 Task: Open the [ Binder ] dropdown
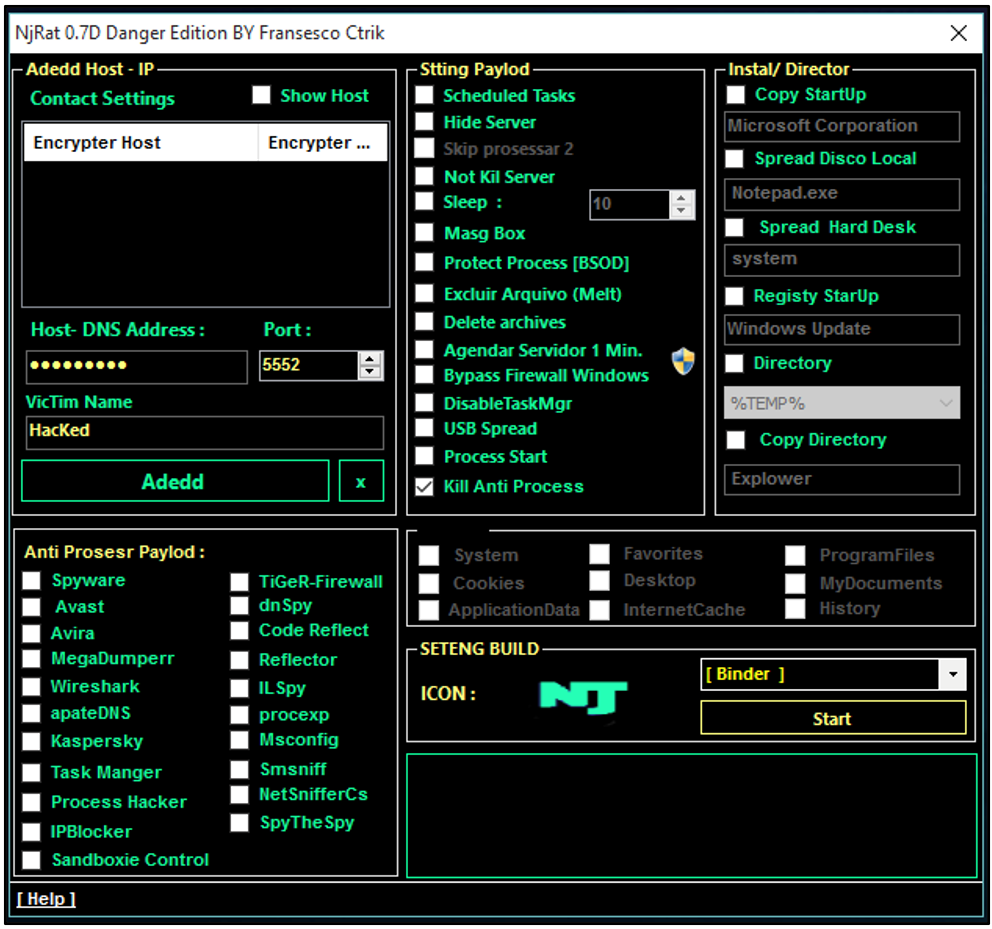click(x=952, y=674)
